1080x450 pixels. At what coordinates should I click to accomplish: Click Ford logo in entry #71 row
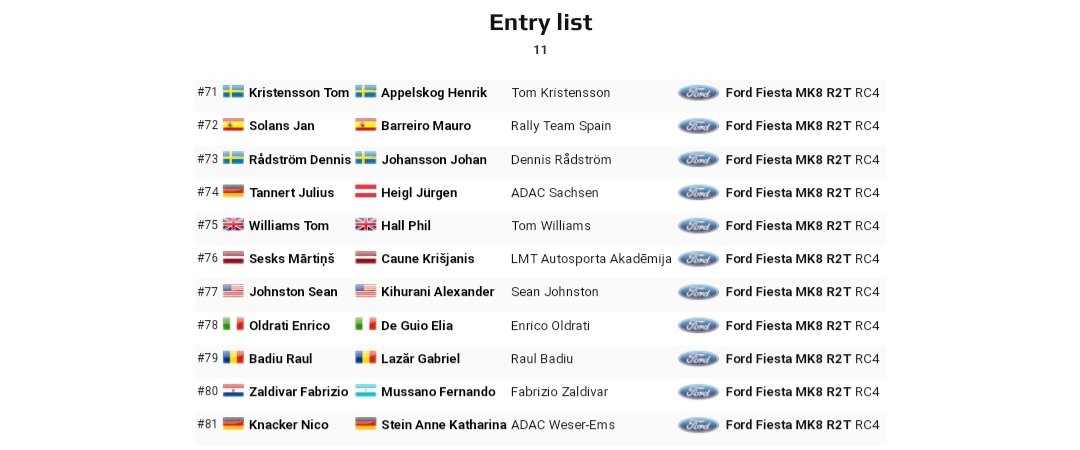coord(698,93)
